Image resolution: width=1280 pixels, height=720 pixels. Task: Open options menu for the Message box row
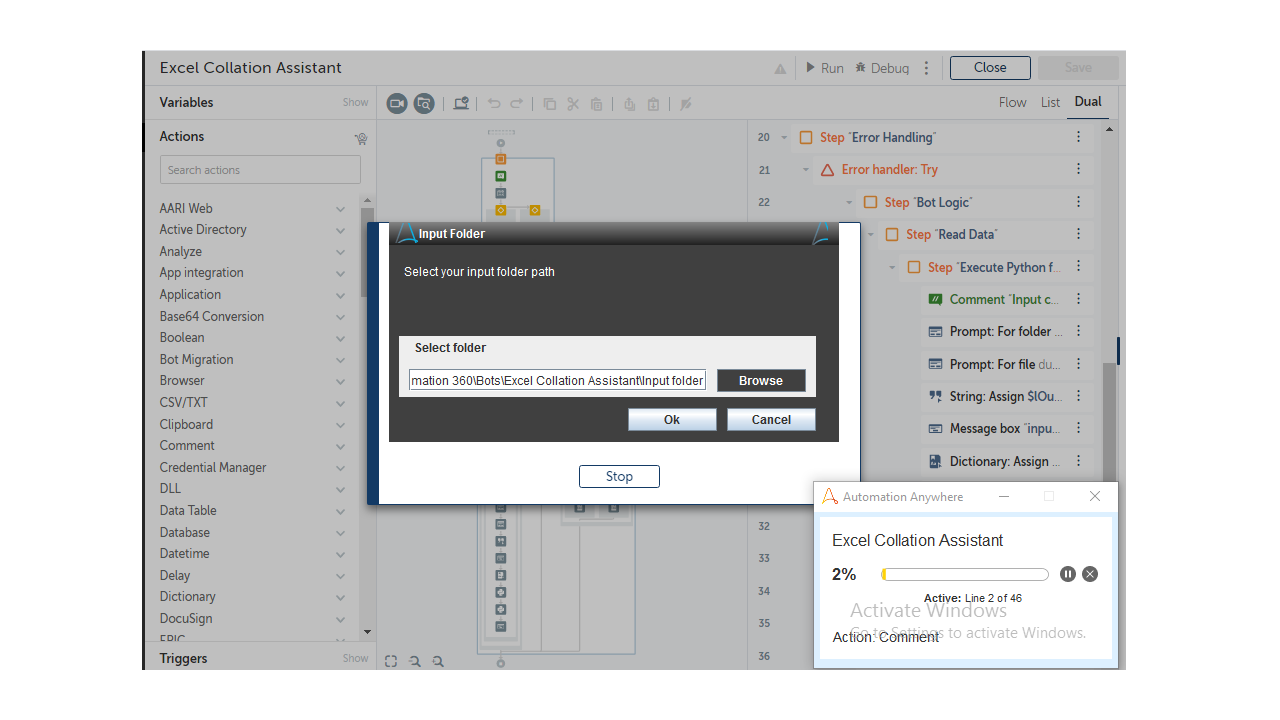(x=1079, y=428)
